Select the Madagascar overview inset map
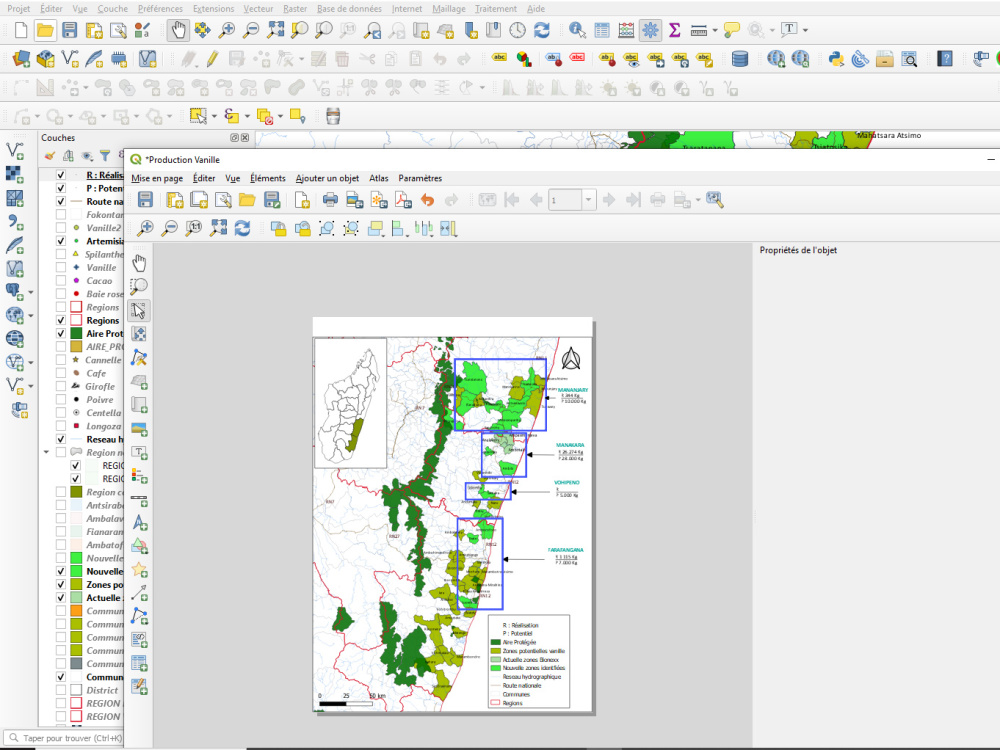Image resolution: width=1000 pixels, height=750 pixels. [x=351, y=403]
